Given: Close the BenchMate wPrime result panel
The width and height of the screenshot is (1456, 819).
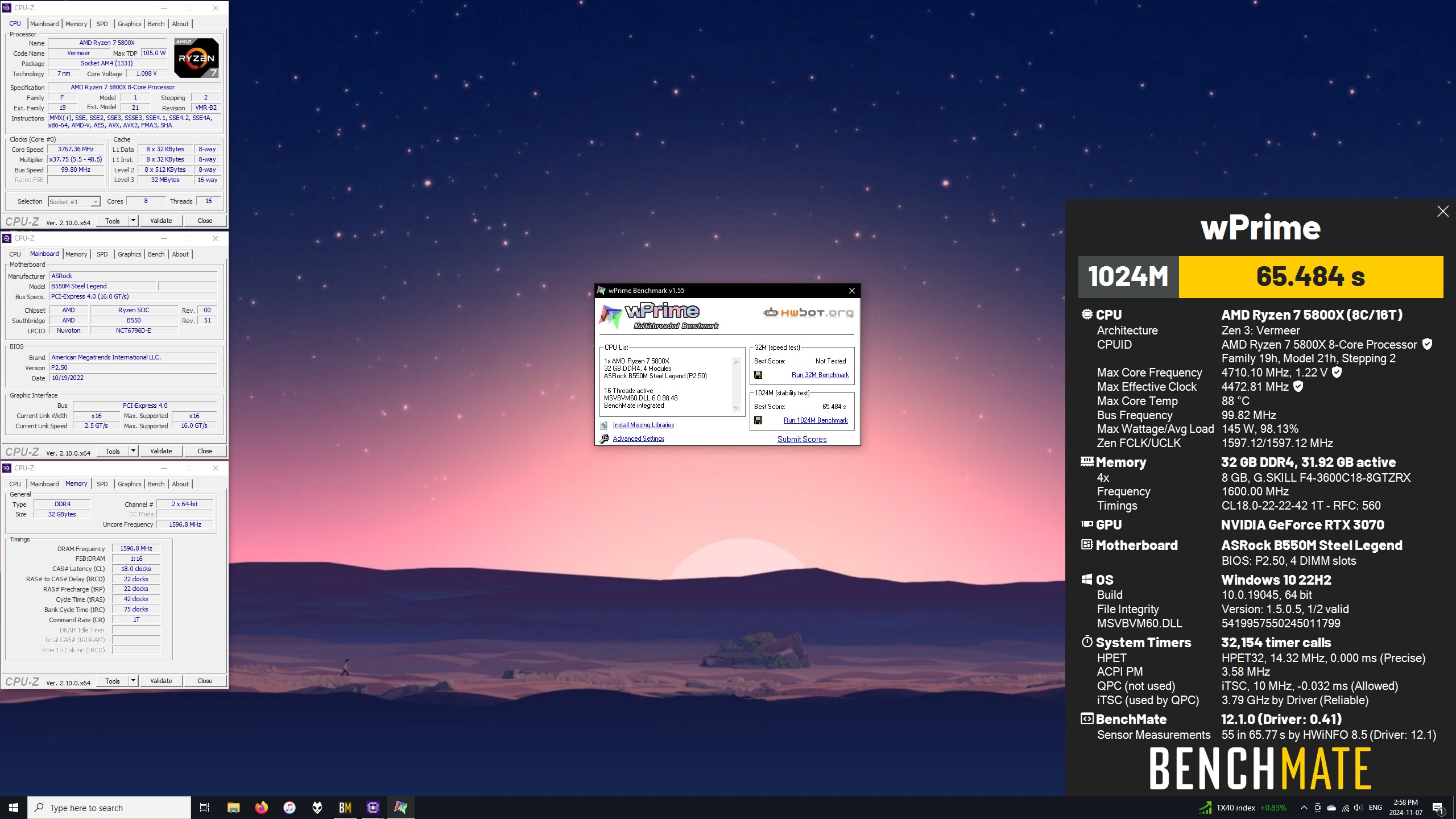Looking at the screenshot, I should 1443,212.
